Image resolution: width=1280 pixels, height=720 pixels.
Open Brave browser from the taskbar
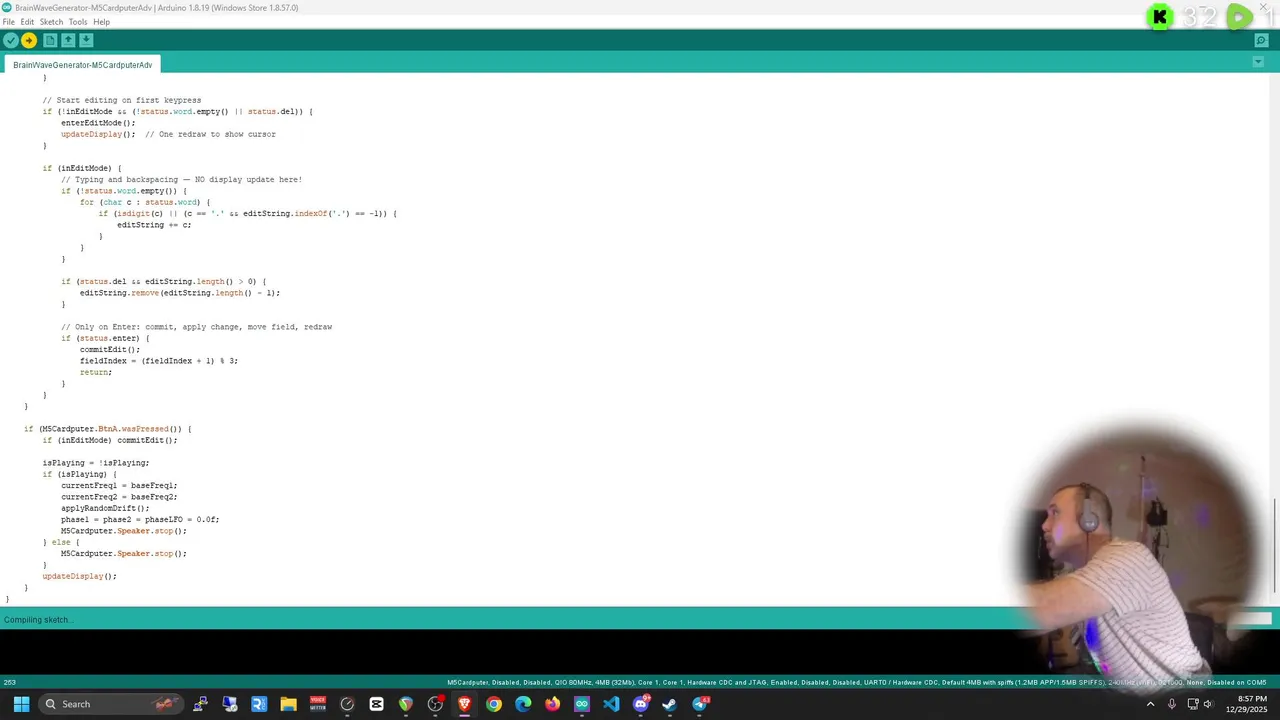pos(464,704)
